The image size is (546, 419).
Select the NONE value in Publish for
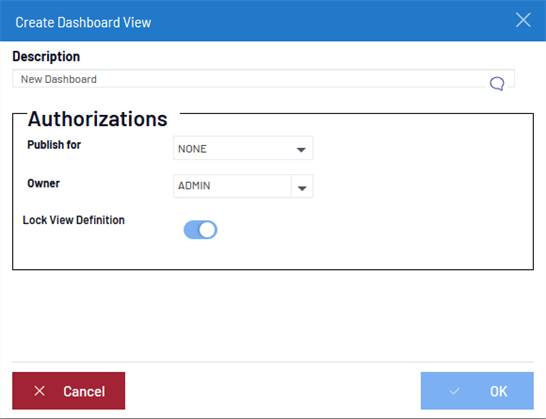pos(192,149)
